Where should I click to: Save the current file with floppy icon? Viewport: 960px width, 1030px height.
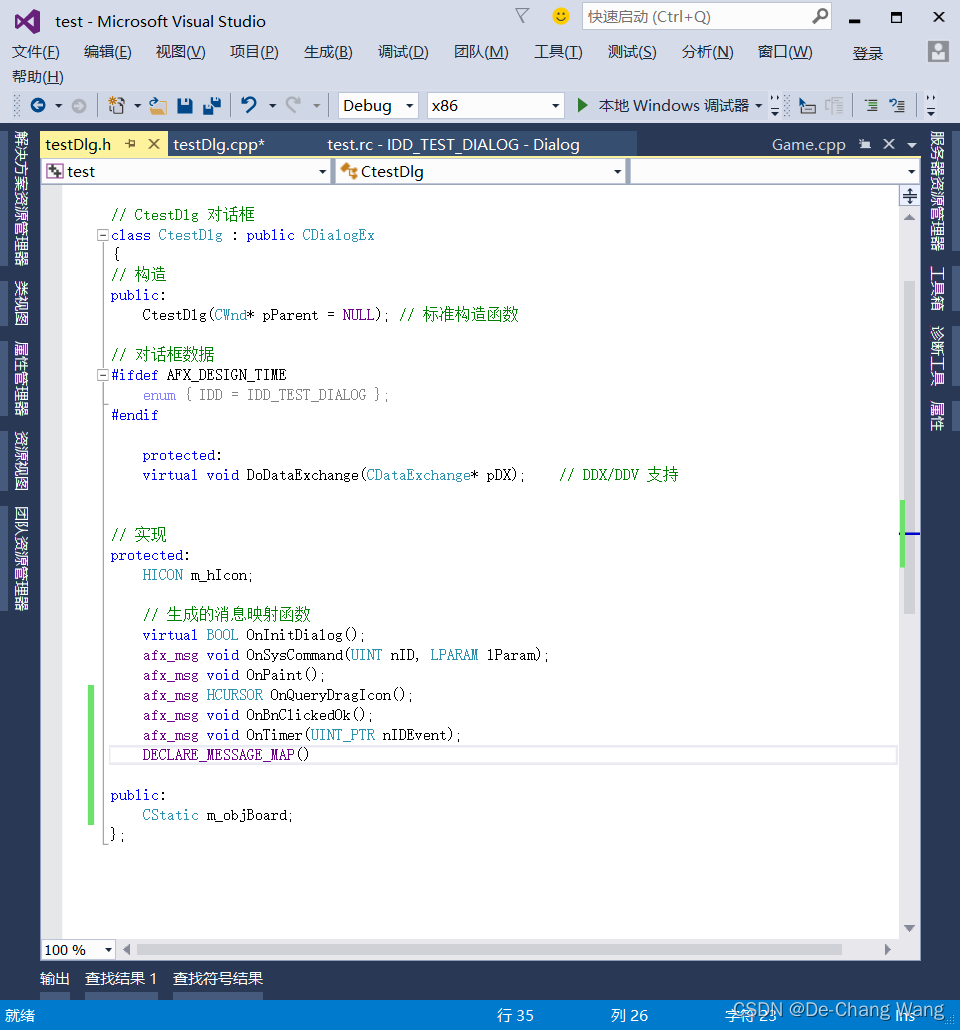point(185,106)
